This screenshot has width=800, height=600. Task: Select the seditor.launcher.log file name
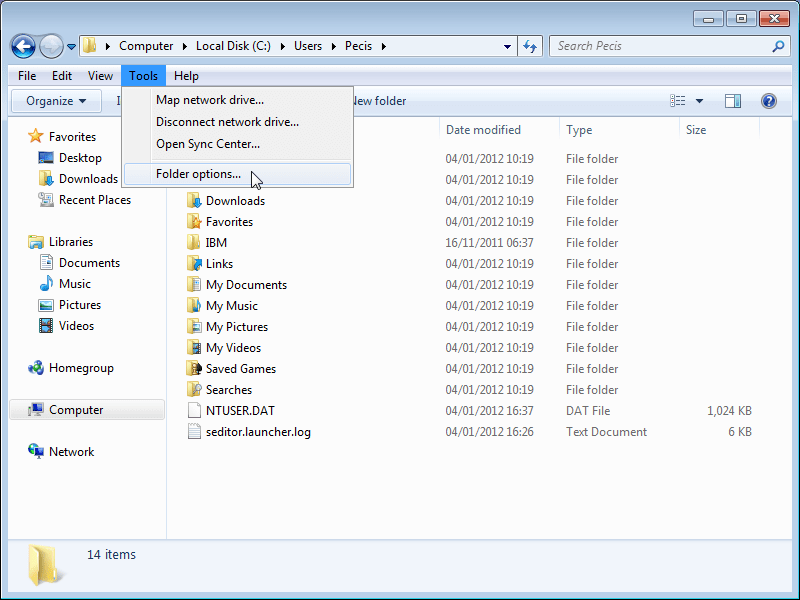pos(258,432)
